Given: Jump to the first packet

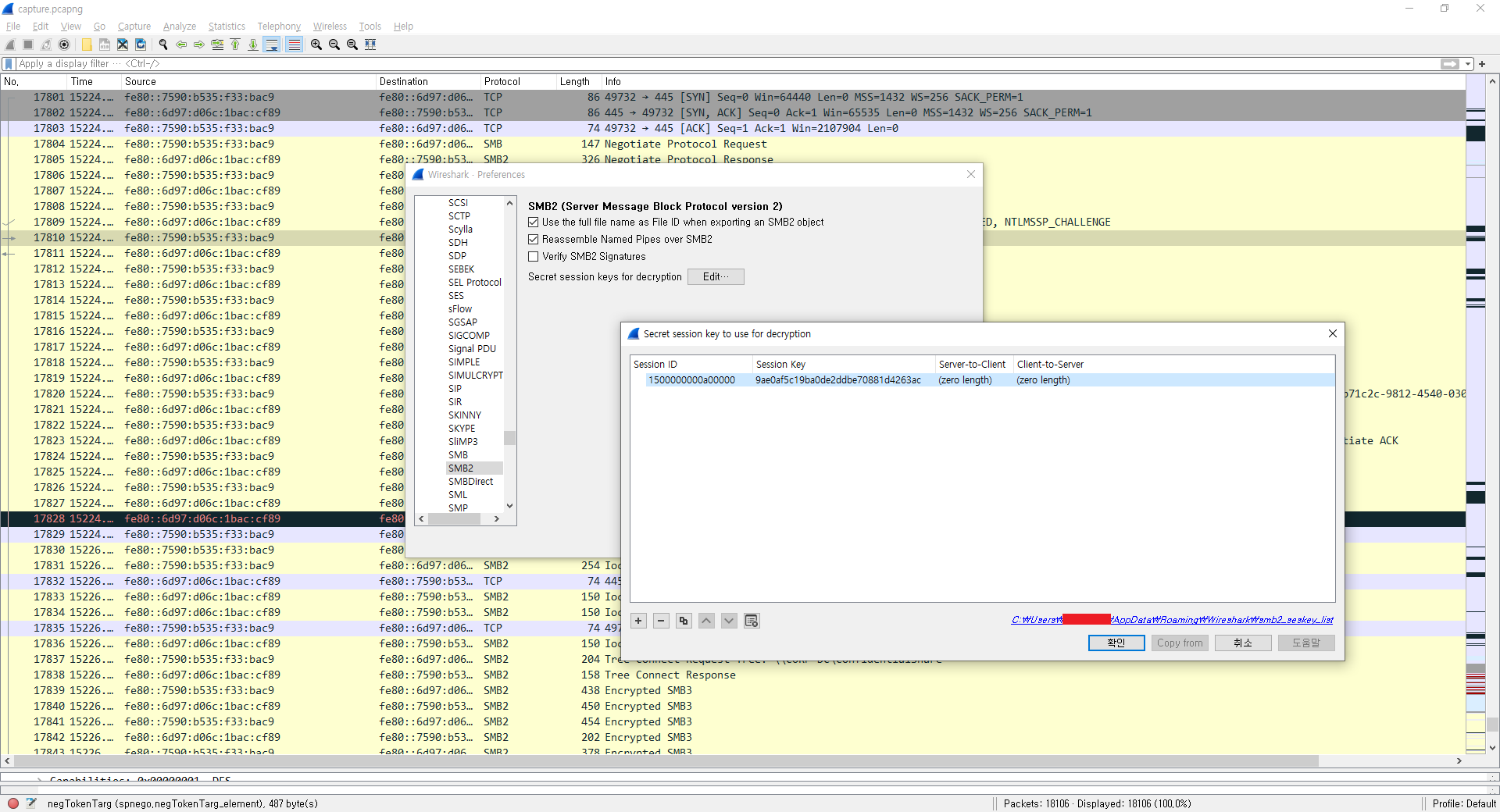Looking at the screenshot, I should coord(235,45).
